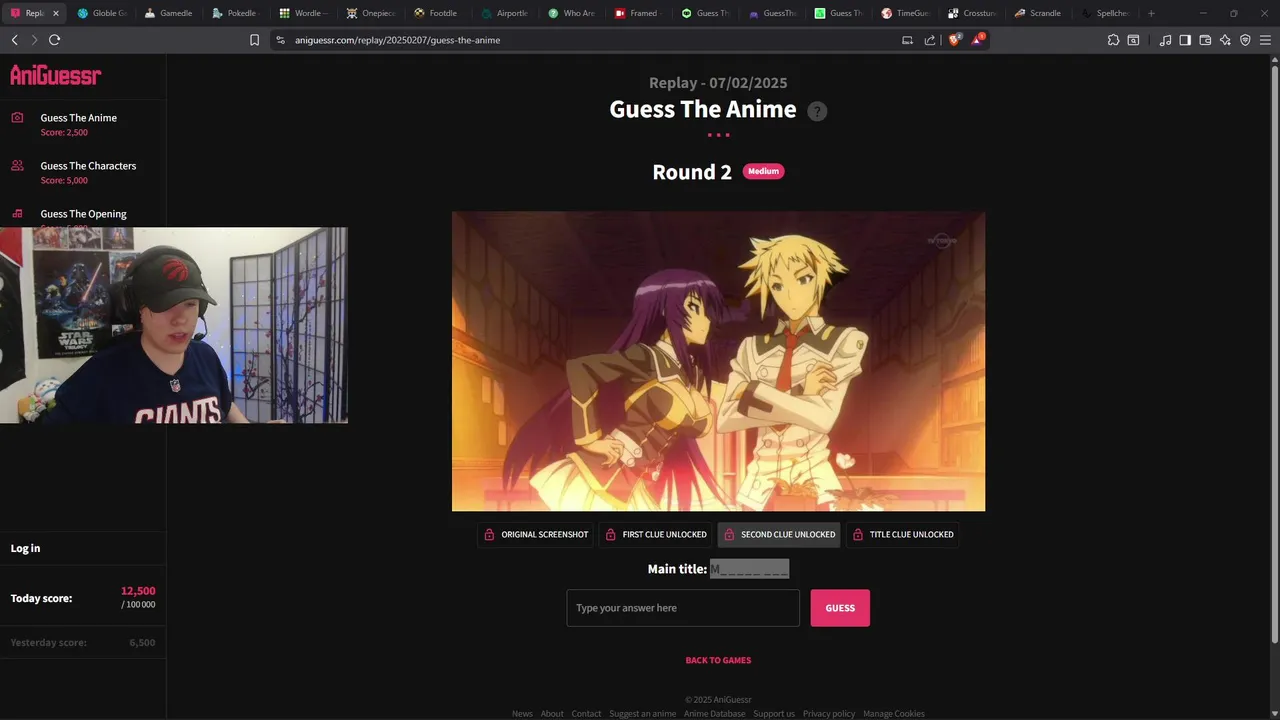Screen dimensions: 1280x720
Task: Reload the current page
Action: (x=54, y=40)
